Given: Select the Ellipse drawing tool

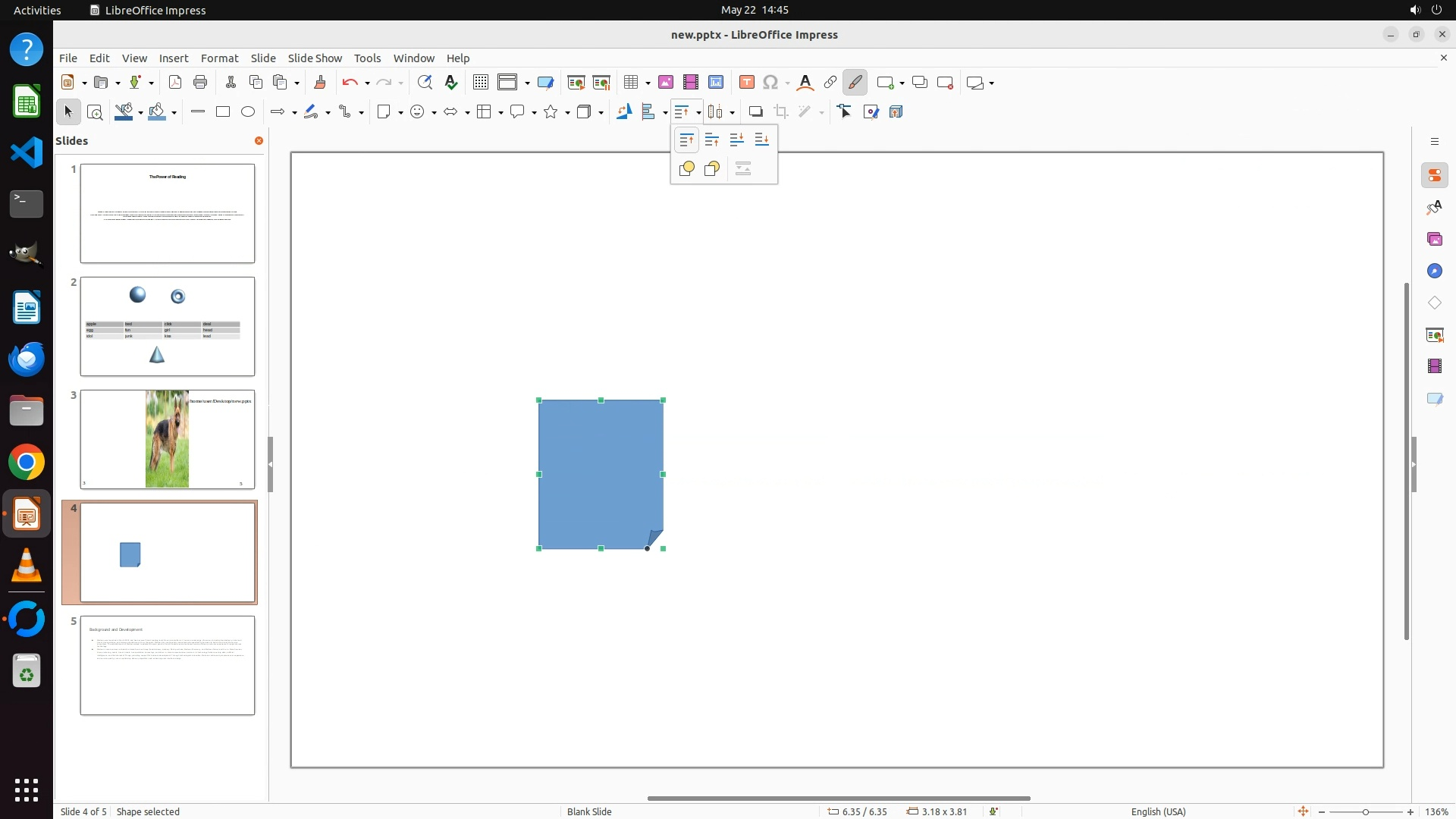Looking at the screenshot, I should click(x=248, y=112).
